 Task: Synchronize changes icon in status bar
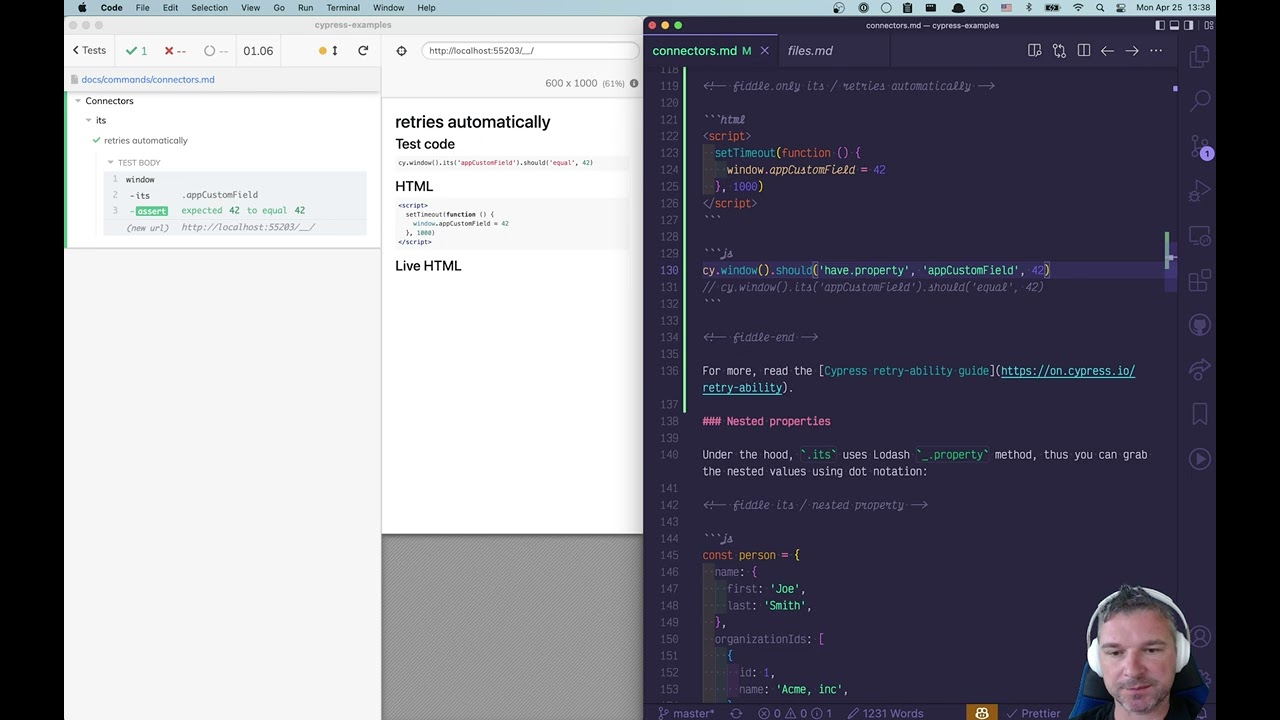pyautogui.click(x=736, y=713)
